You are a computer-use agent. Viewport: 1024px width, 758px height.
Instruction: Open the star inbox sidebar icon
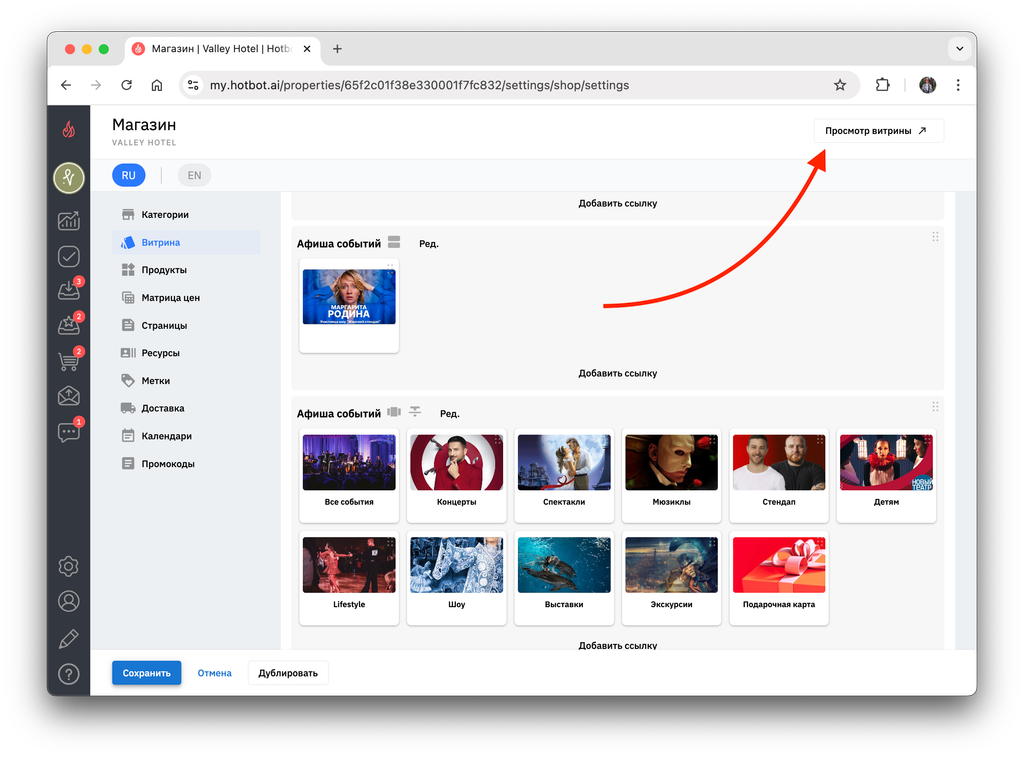pos(69,324)
